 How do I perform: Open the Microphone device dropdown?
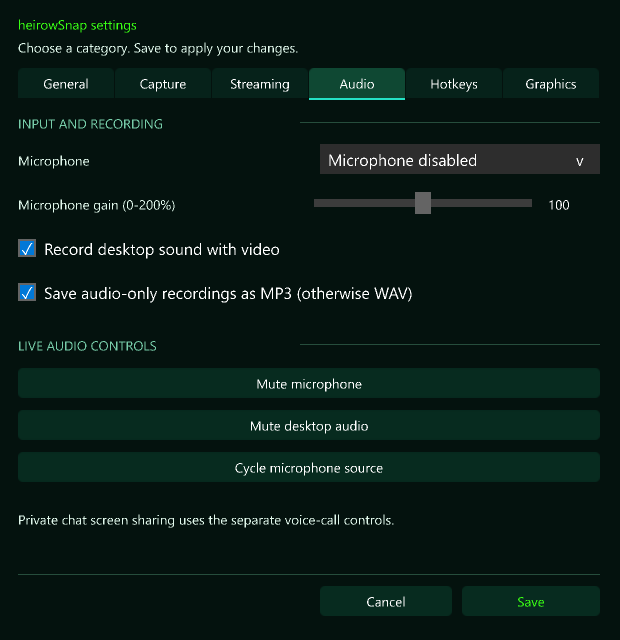[460, 159]
